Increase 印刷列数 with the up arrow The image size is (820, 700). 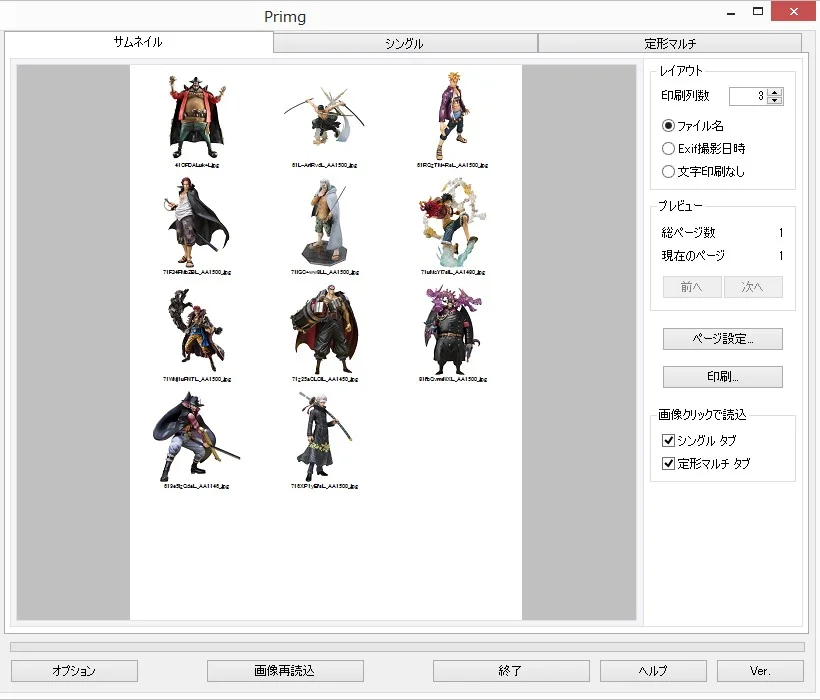click(x=775, y=92)
